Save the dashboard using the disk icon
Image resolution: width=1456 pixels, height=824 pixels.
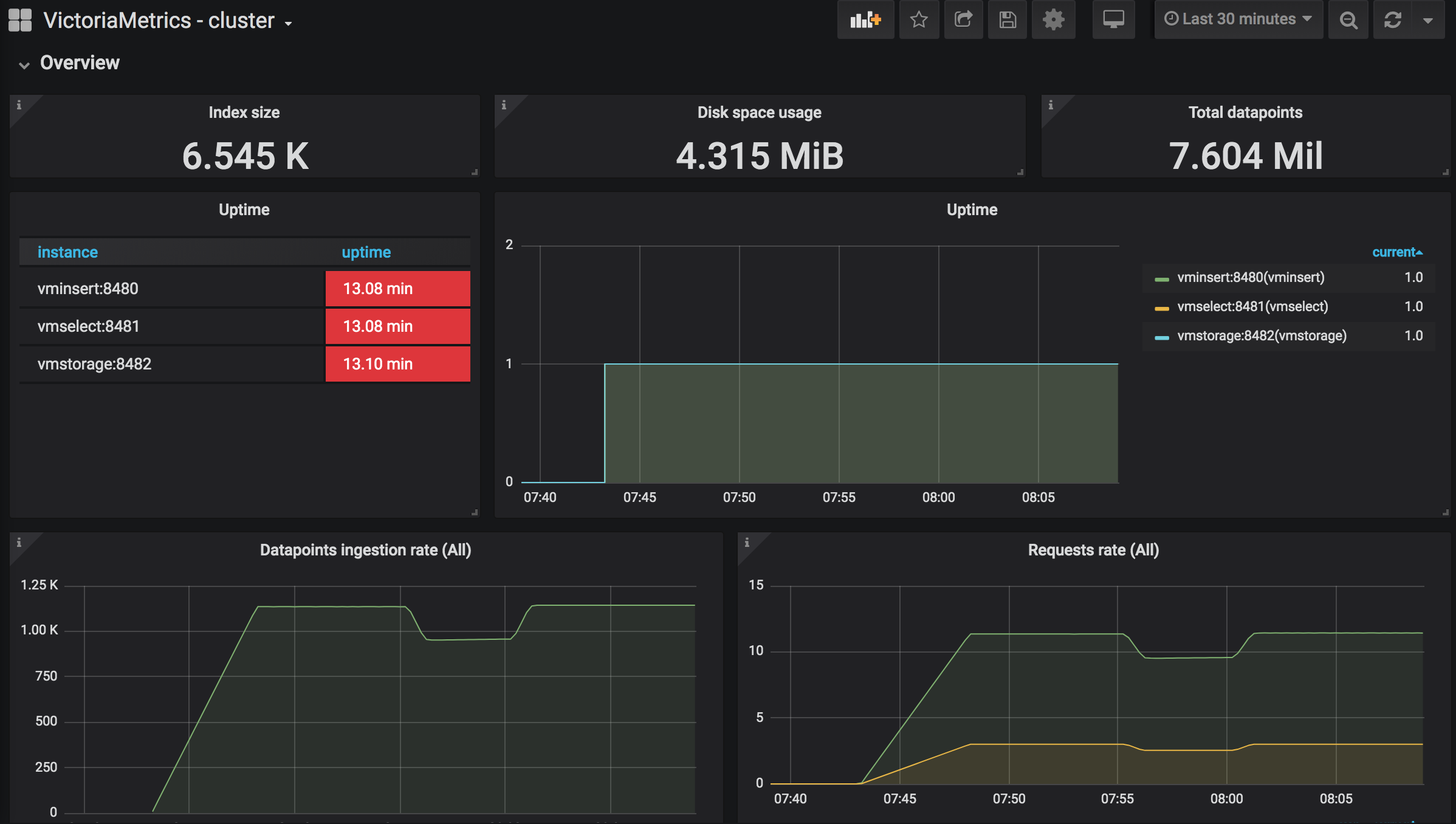click(x=1008, y=19)
